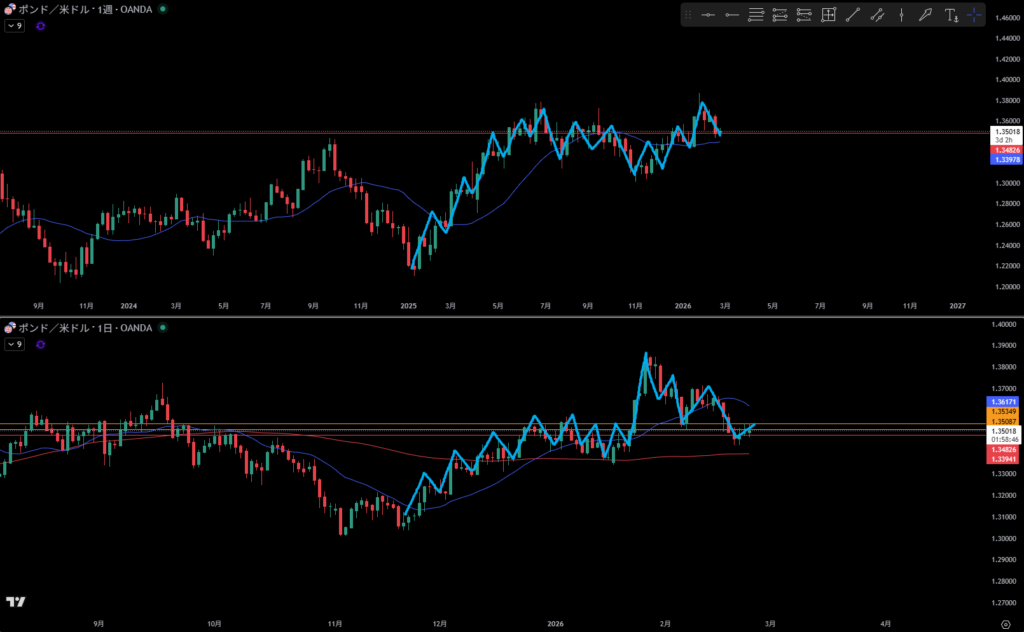Activate the blue crosshair cursor tool

pos(974,15)
